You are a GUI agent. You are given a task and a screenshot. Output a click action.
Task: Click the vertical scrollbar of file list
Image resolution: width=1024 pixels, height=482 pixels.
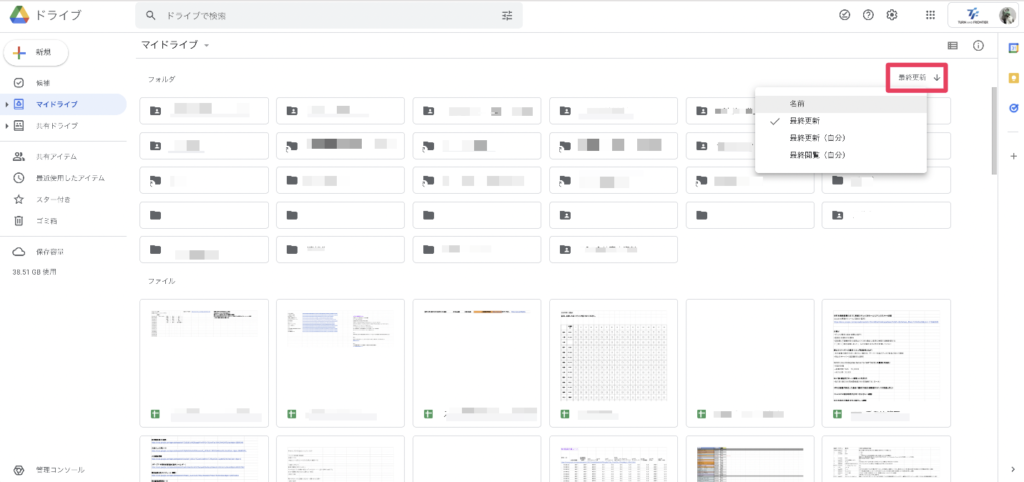[995, 131]
